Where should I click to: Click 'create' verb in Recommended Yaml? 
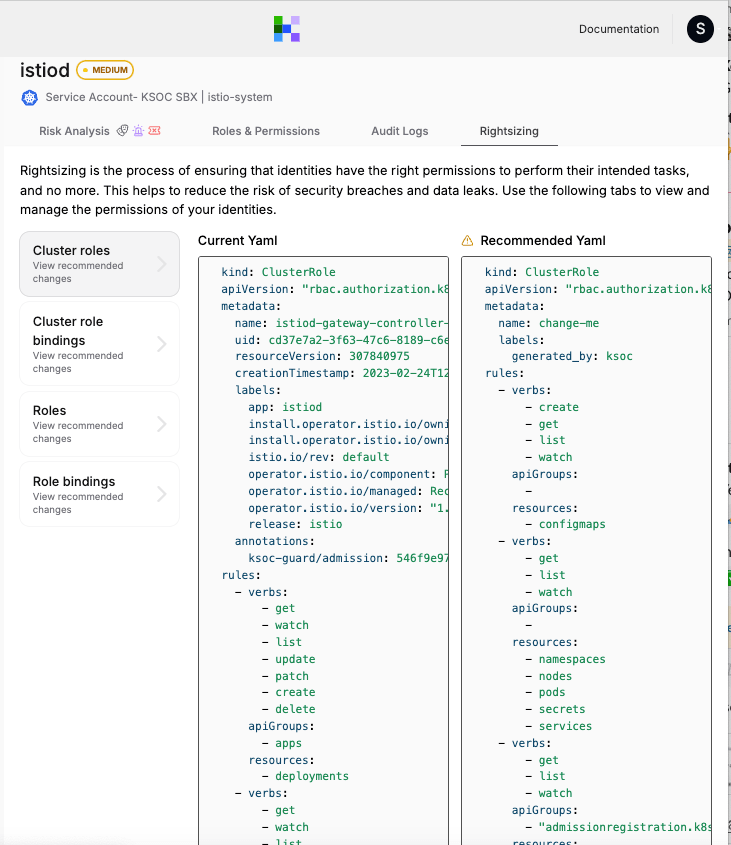coord(558,407)
